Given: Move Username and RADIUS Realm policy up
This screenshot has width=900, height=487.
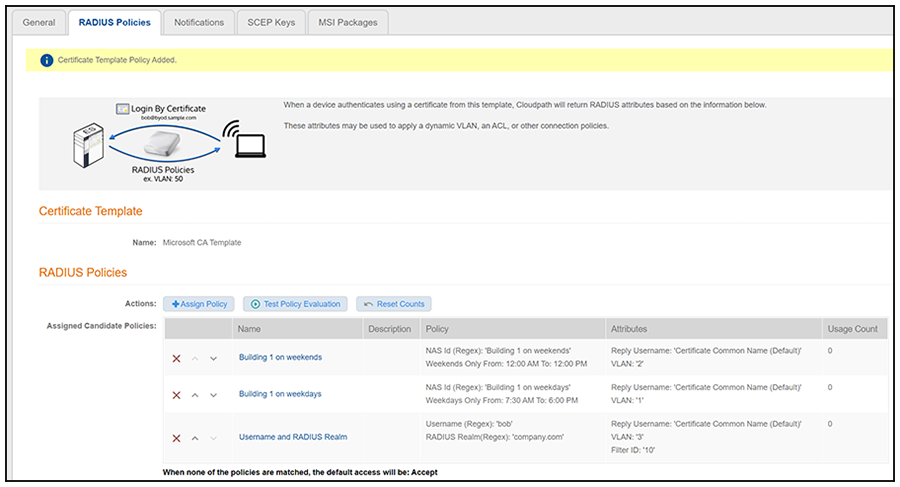Looking at the screenshot, I should (x=195, y=438).
